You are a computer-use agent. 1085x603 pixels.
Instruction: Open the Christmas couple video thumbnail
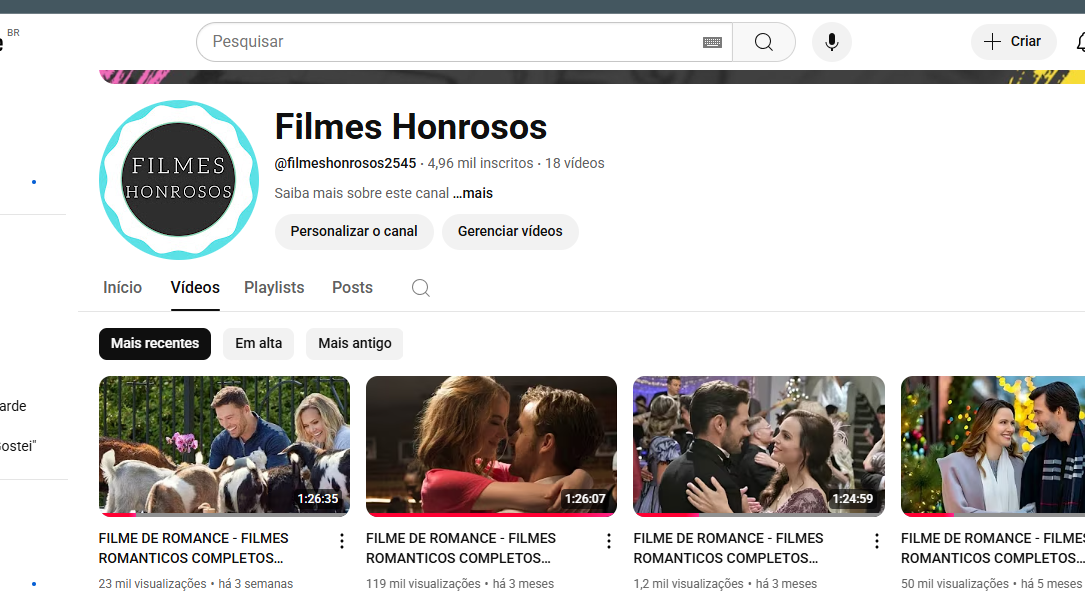click(993, 446)
